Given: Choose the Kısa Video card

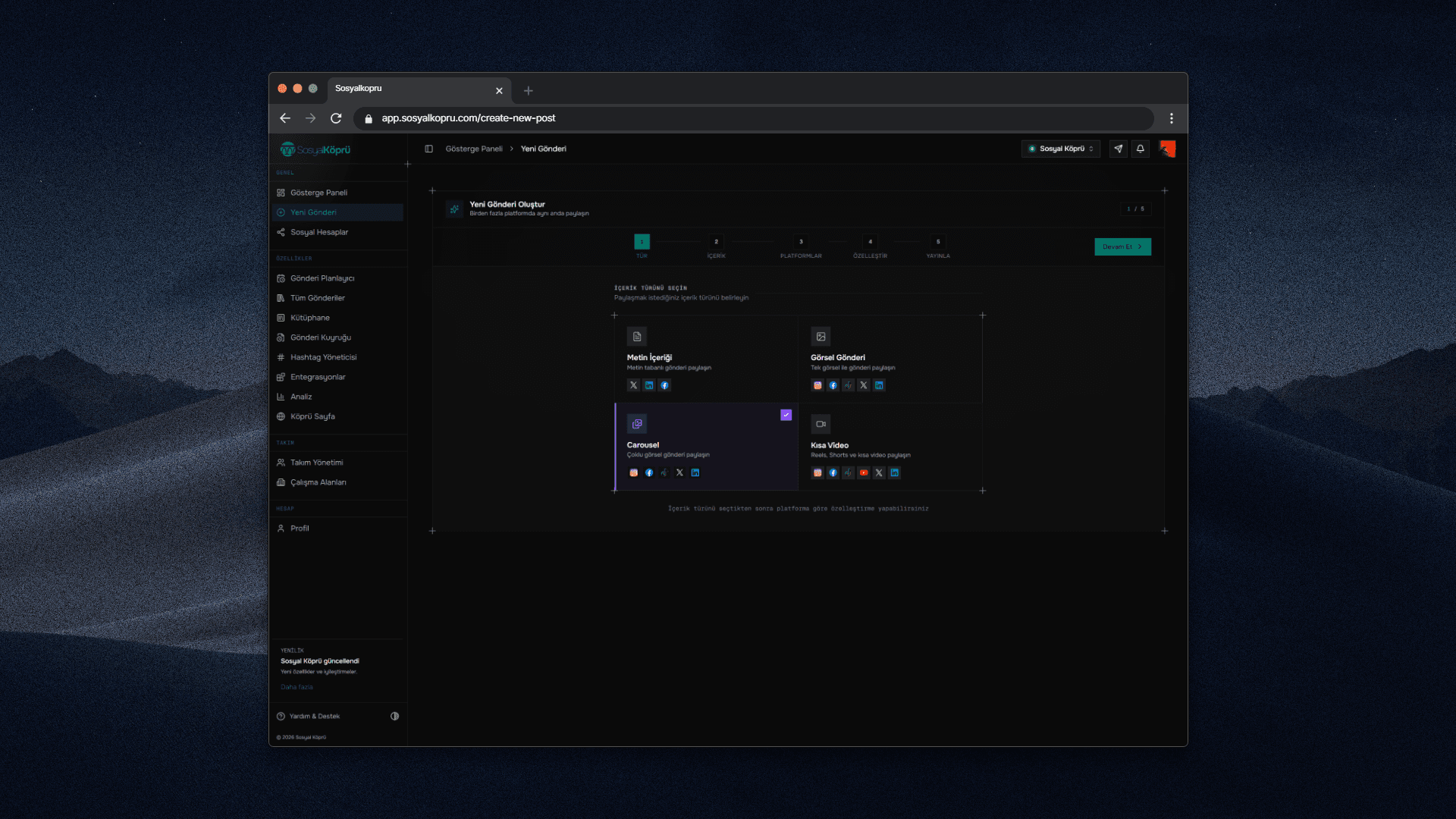Looking at the screenshot, I should coord(890,447).
